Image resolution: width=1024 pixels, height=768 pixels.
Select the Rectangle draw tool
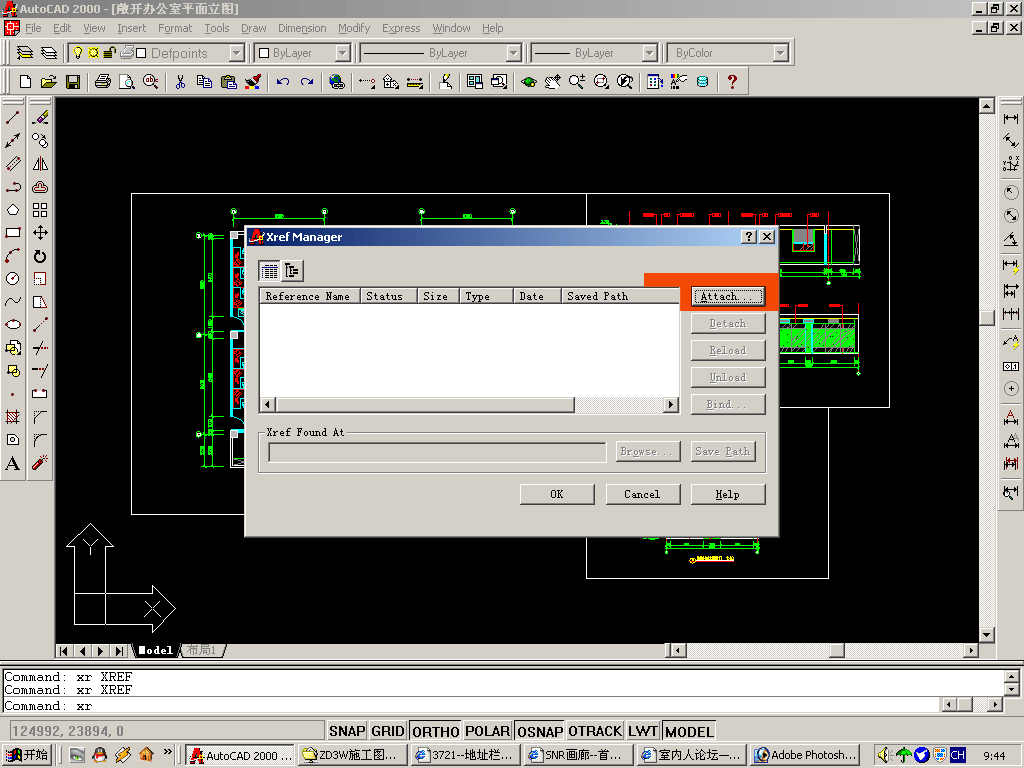[12, 232]
